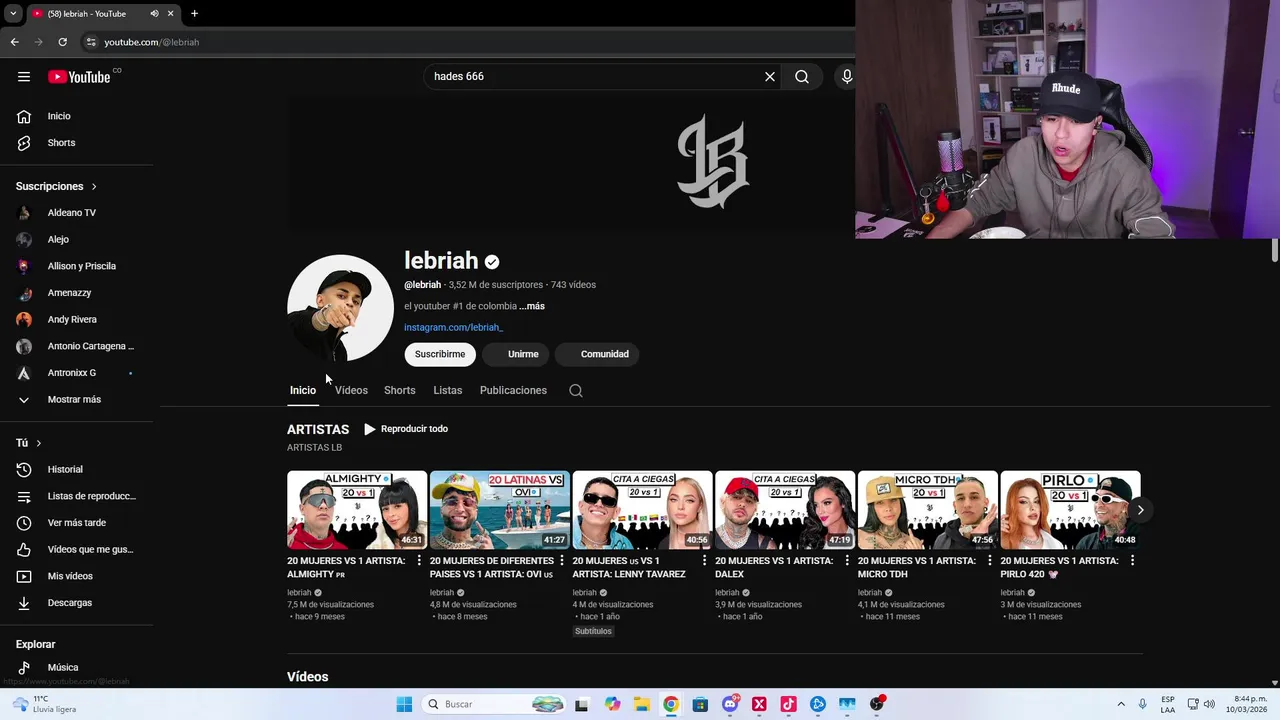The height and width of the screenshot is (720, 1280).
Task: Open Windows Start menu
Action: point(404,704)
